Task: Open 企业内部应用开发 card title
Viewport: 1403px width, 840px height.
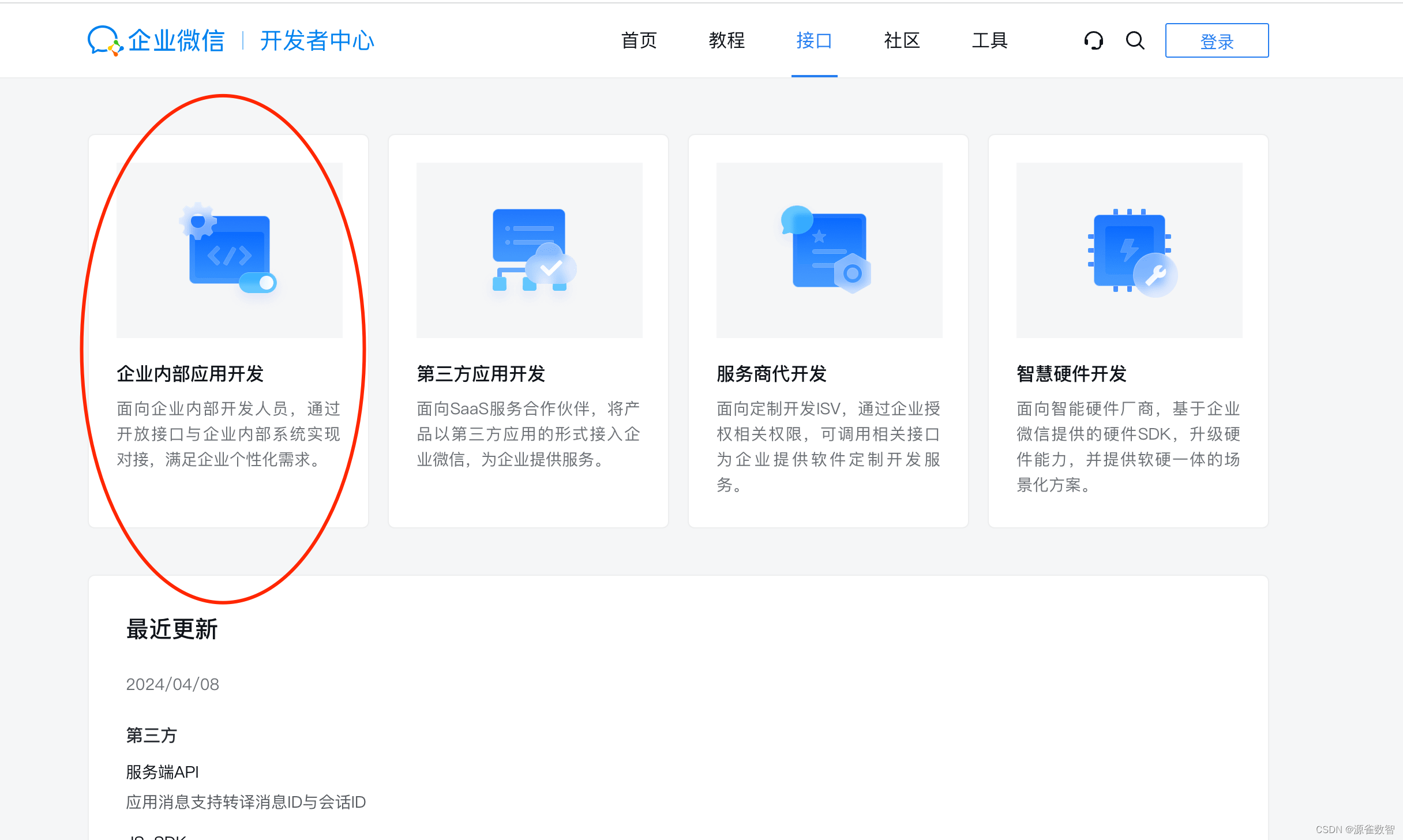Action: [190, 374]
